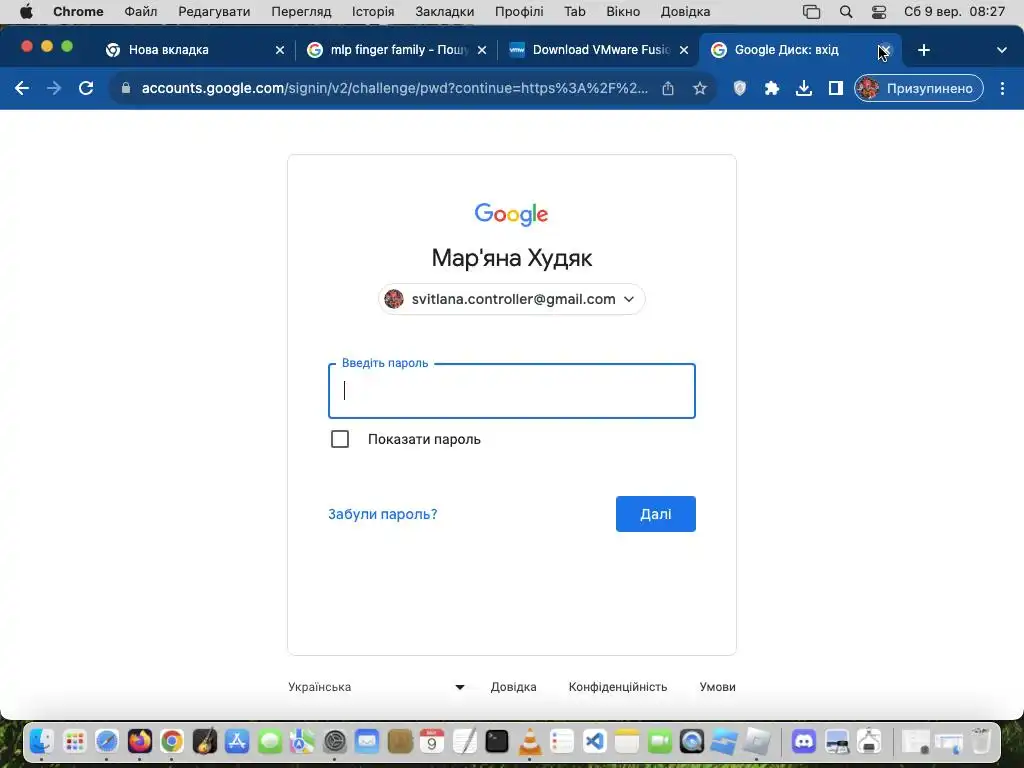Bookmark this page with star icon
Screen dimensions: 1024x768
pyautogui.click(x=699, y=88)
